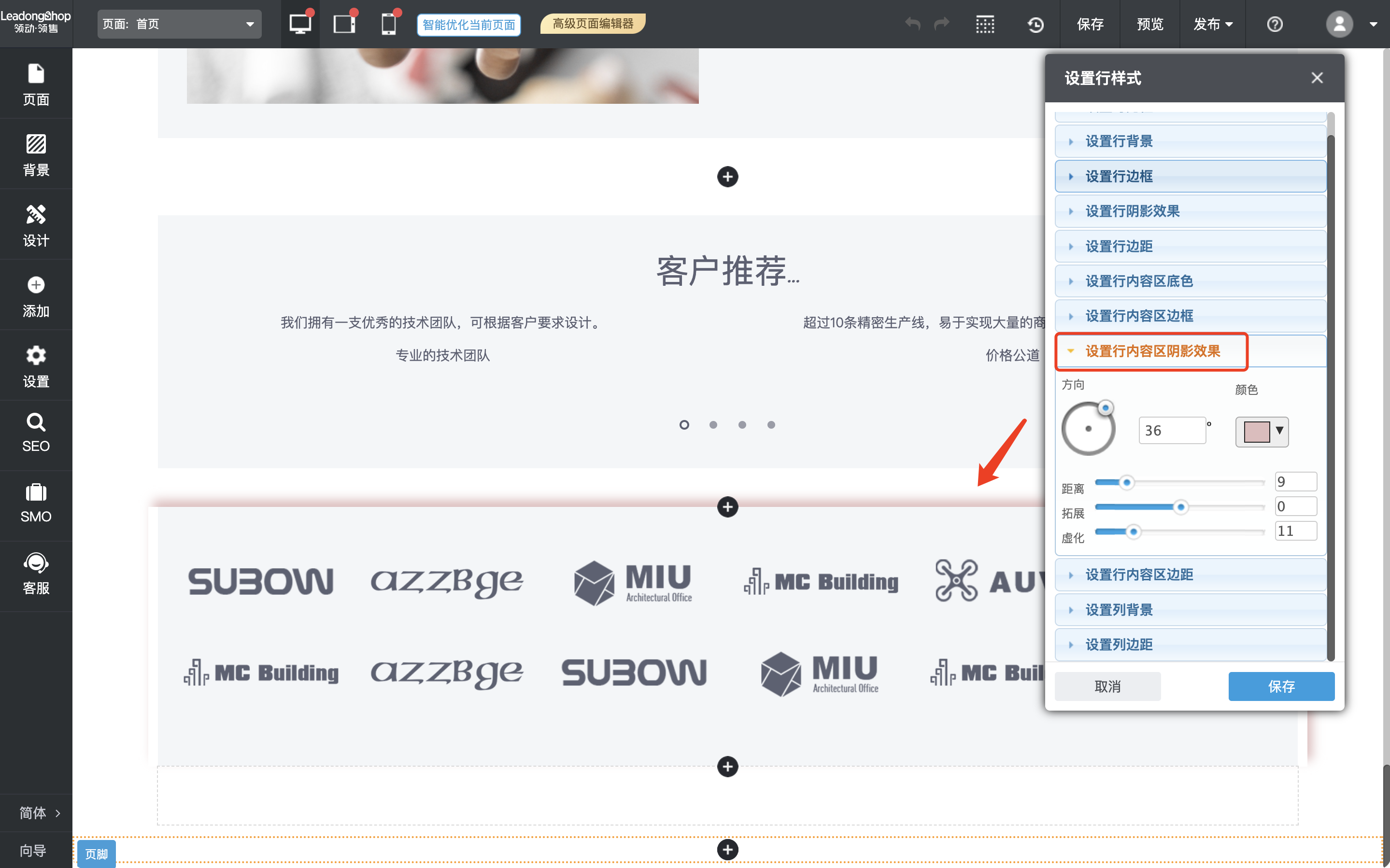This screenshot has width=1390, height=868.
Task: Select the second carousel dot
Action: coord(713,425)
